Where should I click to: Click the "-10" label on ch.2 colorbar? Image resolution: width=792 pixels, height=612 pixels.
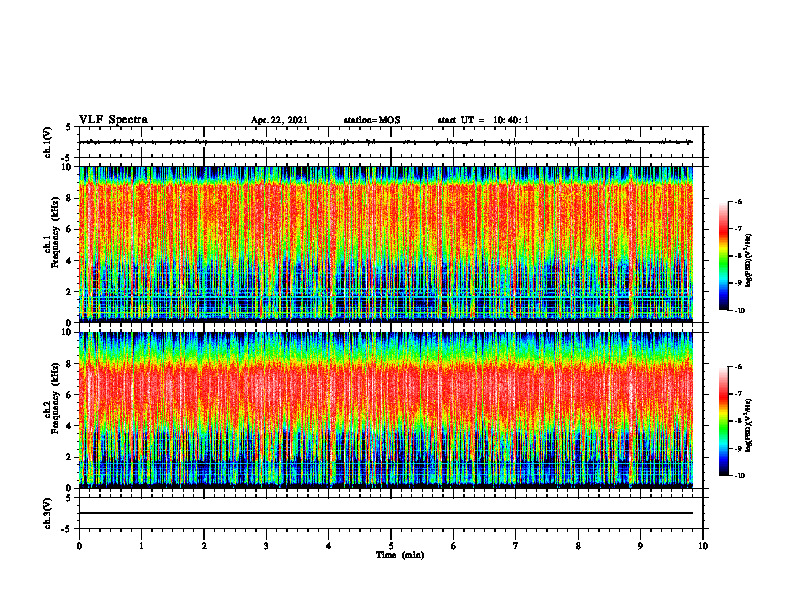(739, 476)
